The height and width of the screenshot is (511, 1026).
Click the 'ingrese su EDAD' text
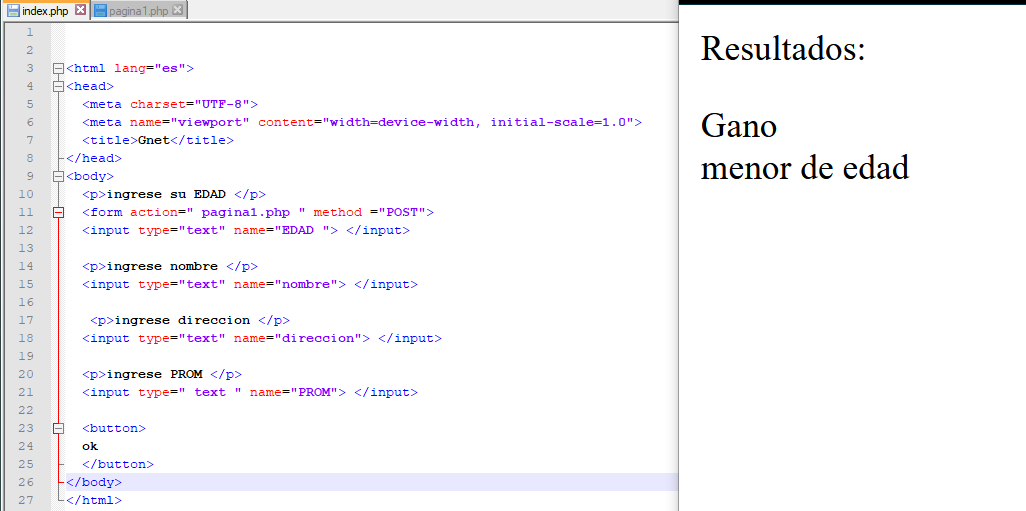[166, 194]
